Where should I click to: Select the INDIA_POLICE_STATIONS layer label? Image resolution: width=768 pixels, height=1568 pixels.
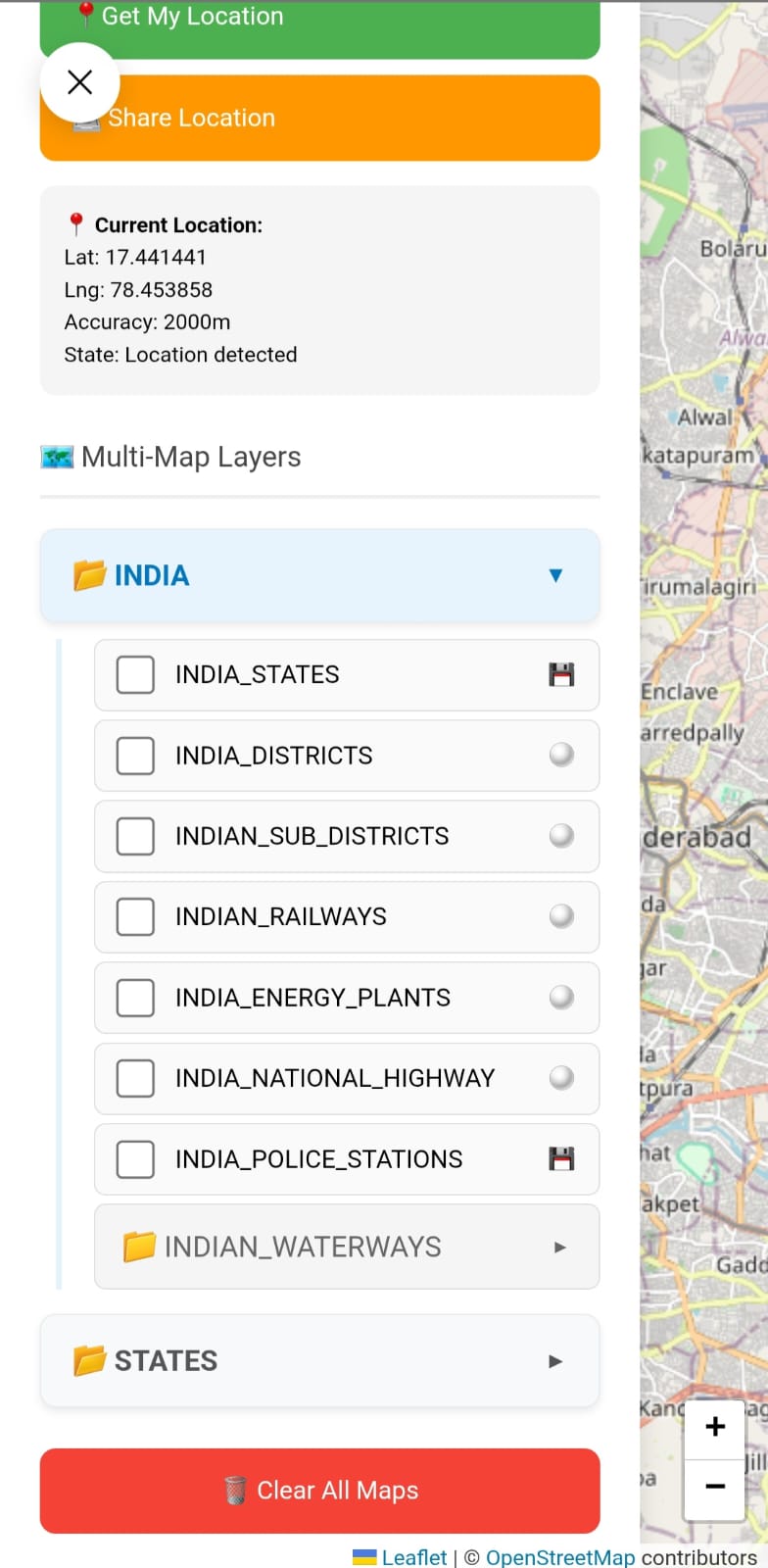319,1159
